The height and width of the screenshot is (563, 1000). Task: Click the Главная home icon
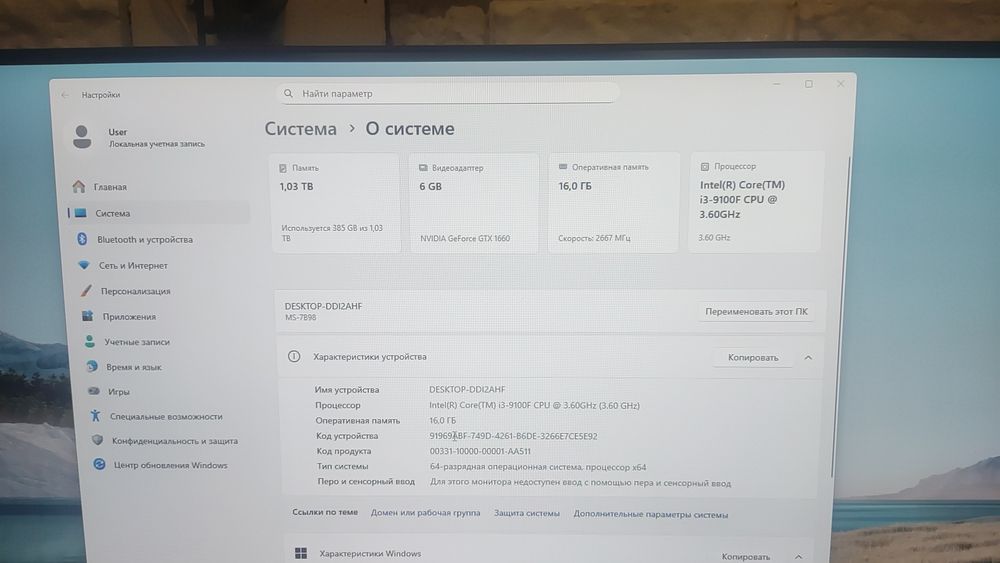[78, 186]
